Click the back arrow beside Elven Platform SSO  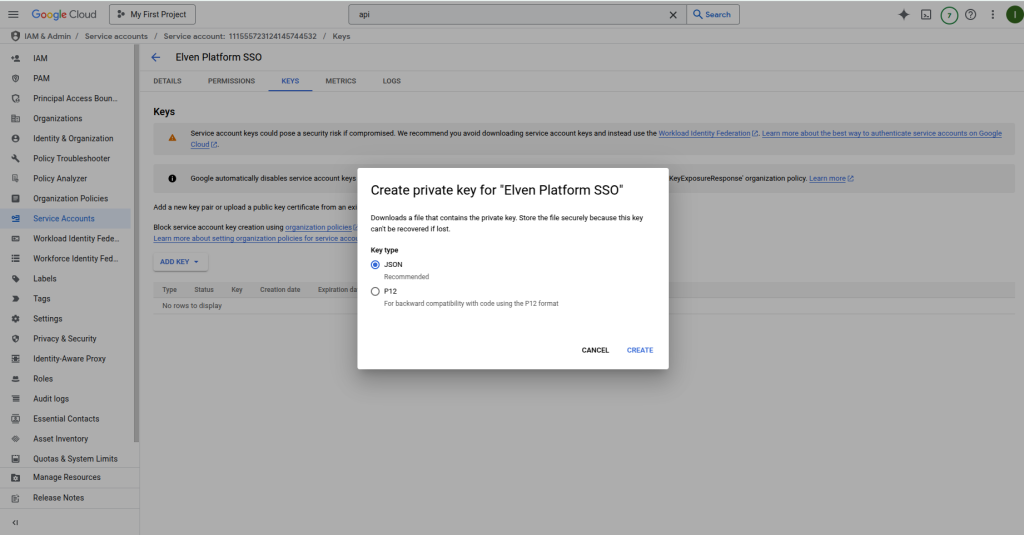coord(156,57)
